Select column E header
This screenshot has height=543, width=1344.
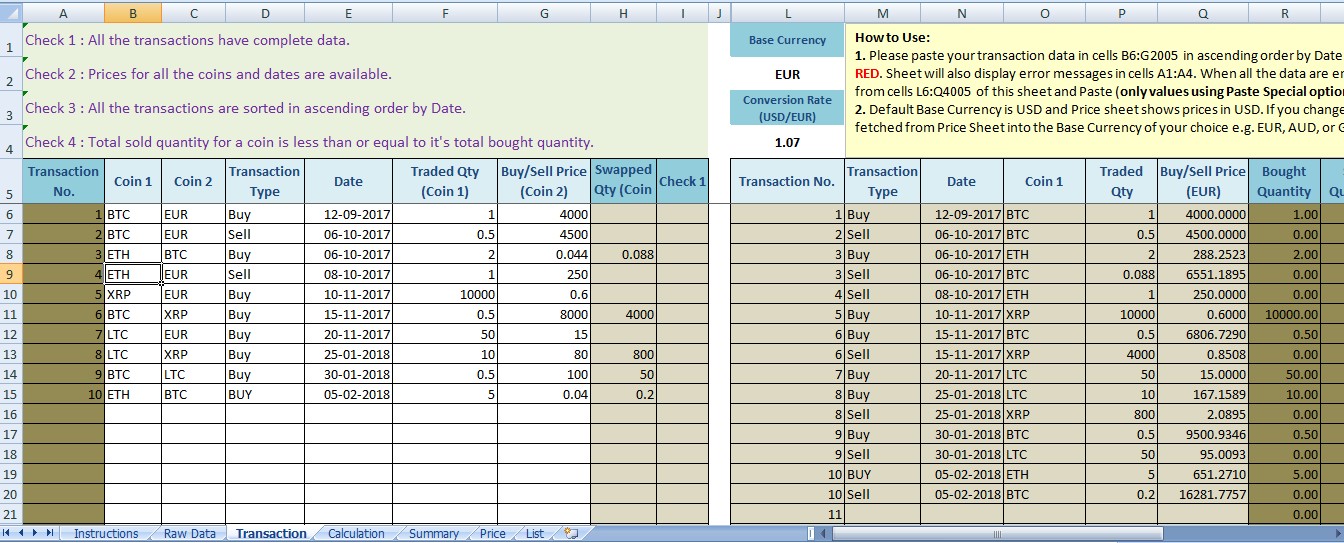click(x=348, y=13)
